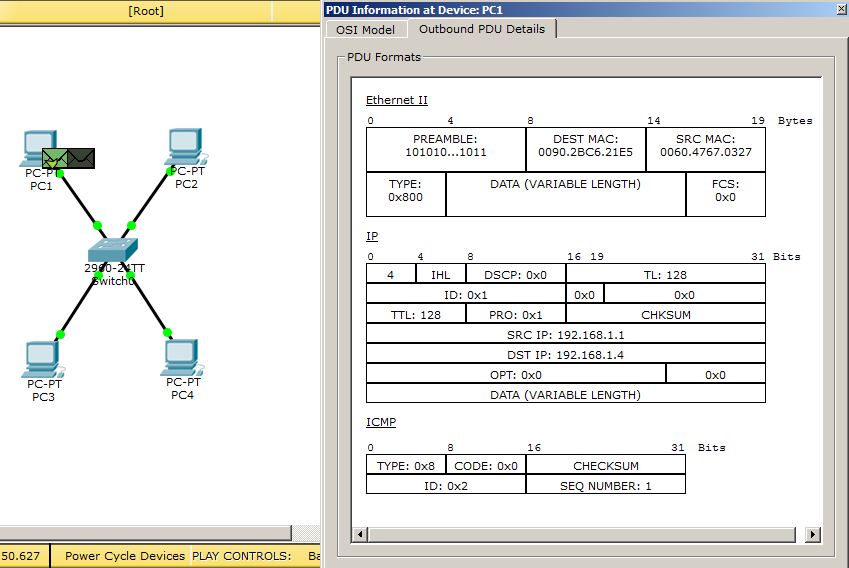The image size is (849, 568).
Task: Click the dark PDU envelope at PC1
Action: (81, 159)
